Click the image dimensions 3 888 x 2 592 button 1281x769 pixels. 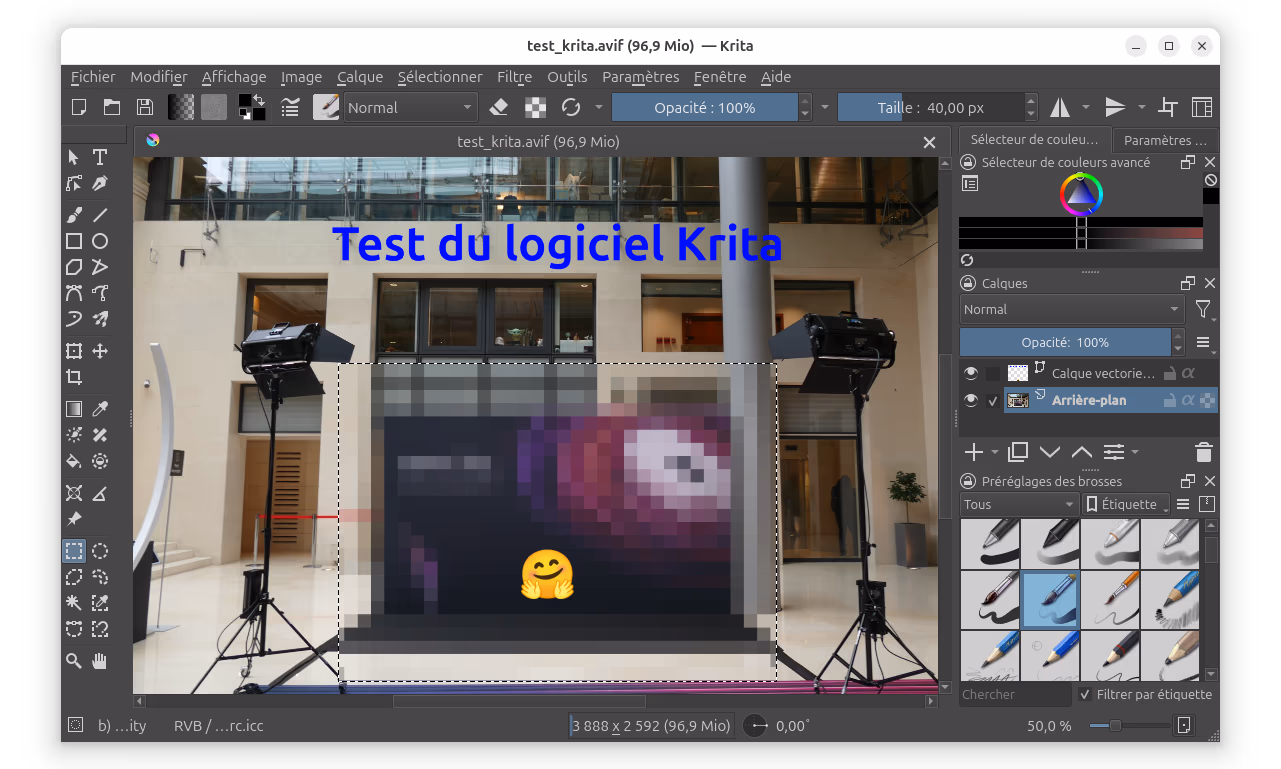pos(651,726)
